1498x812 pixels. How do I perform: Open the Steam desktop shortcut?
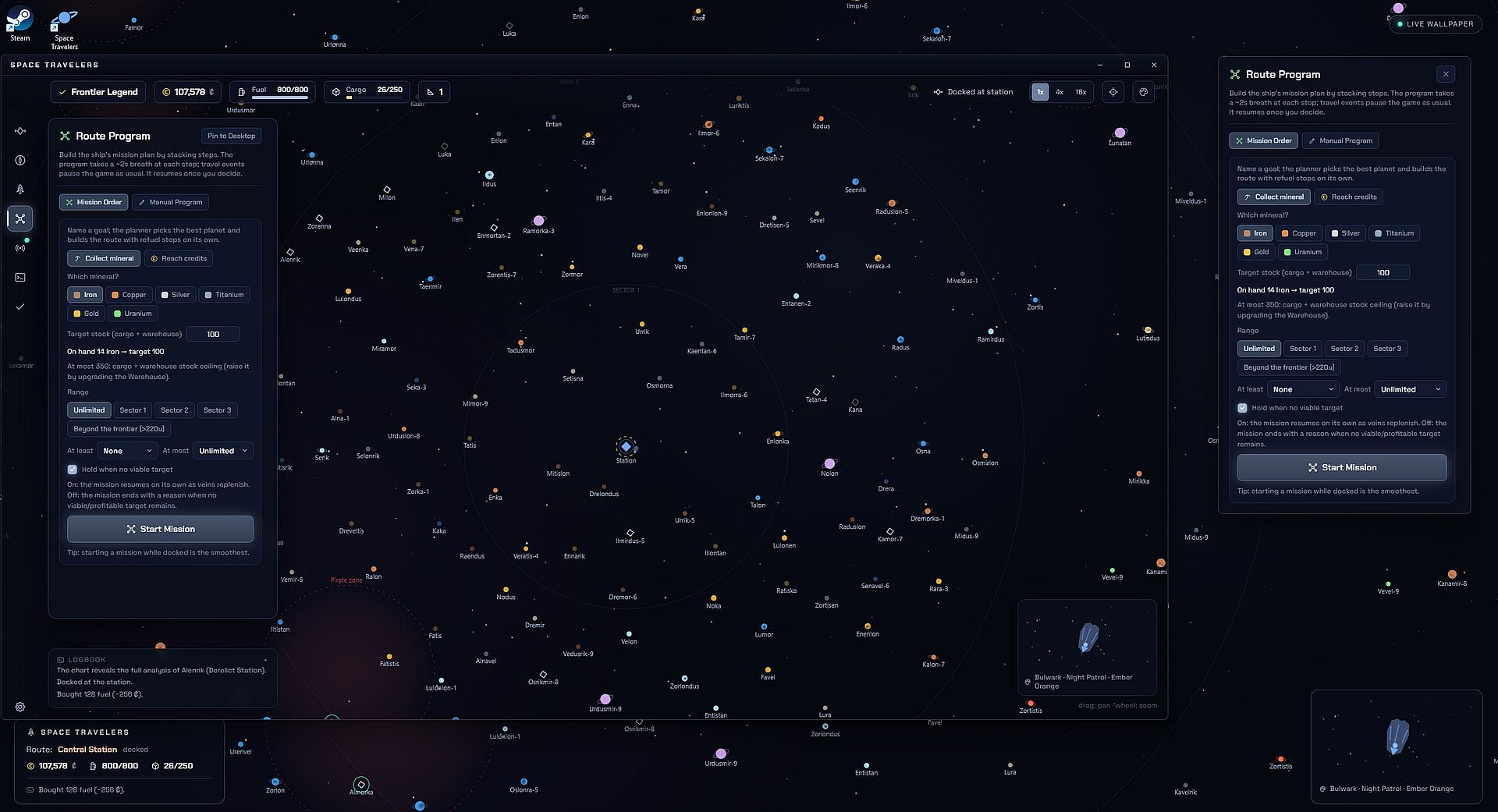[x=20, y=24]
